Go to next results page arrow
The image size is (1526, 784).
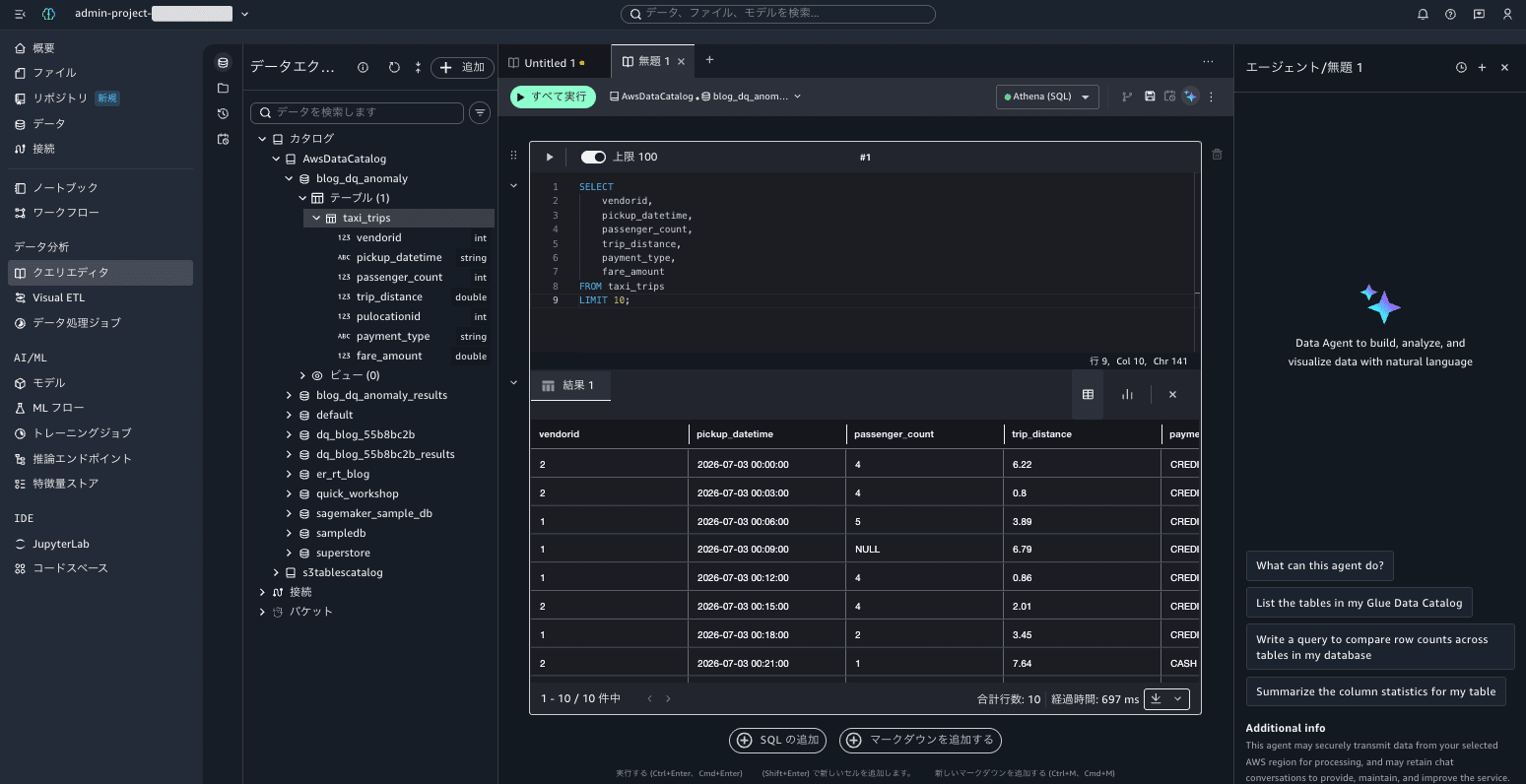(668, 698)
